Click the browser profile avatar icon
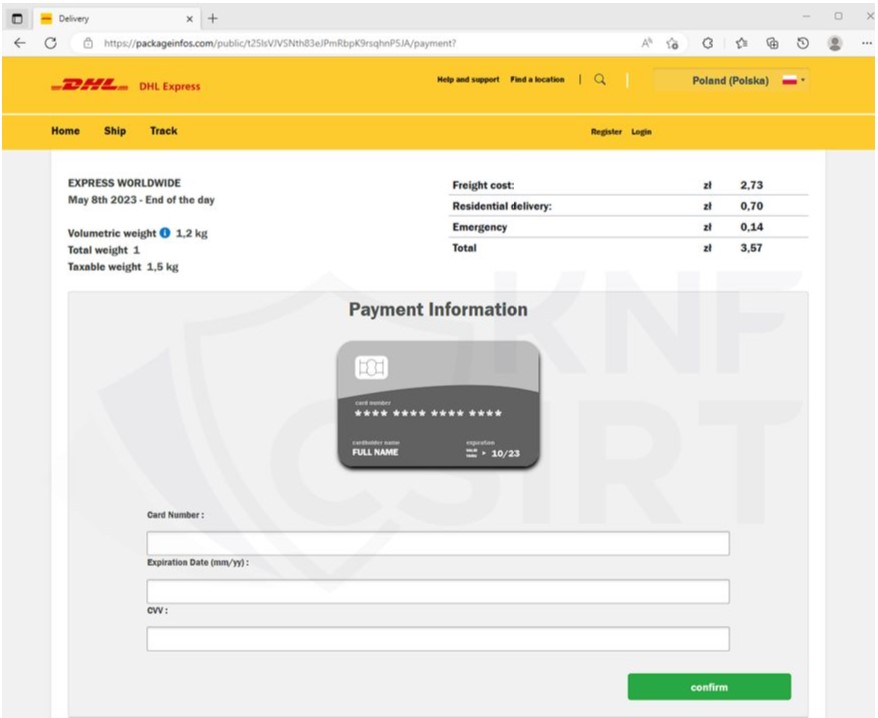 pos(834,44)
